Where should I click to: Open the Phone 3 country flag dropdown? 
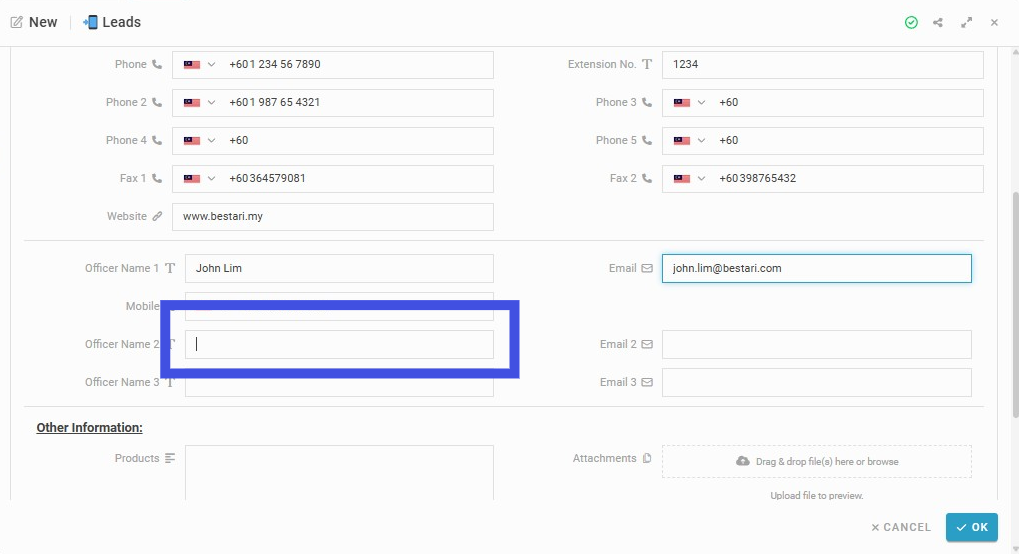[689, 103]
